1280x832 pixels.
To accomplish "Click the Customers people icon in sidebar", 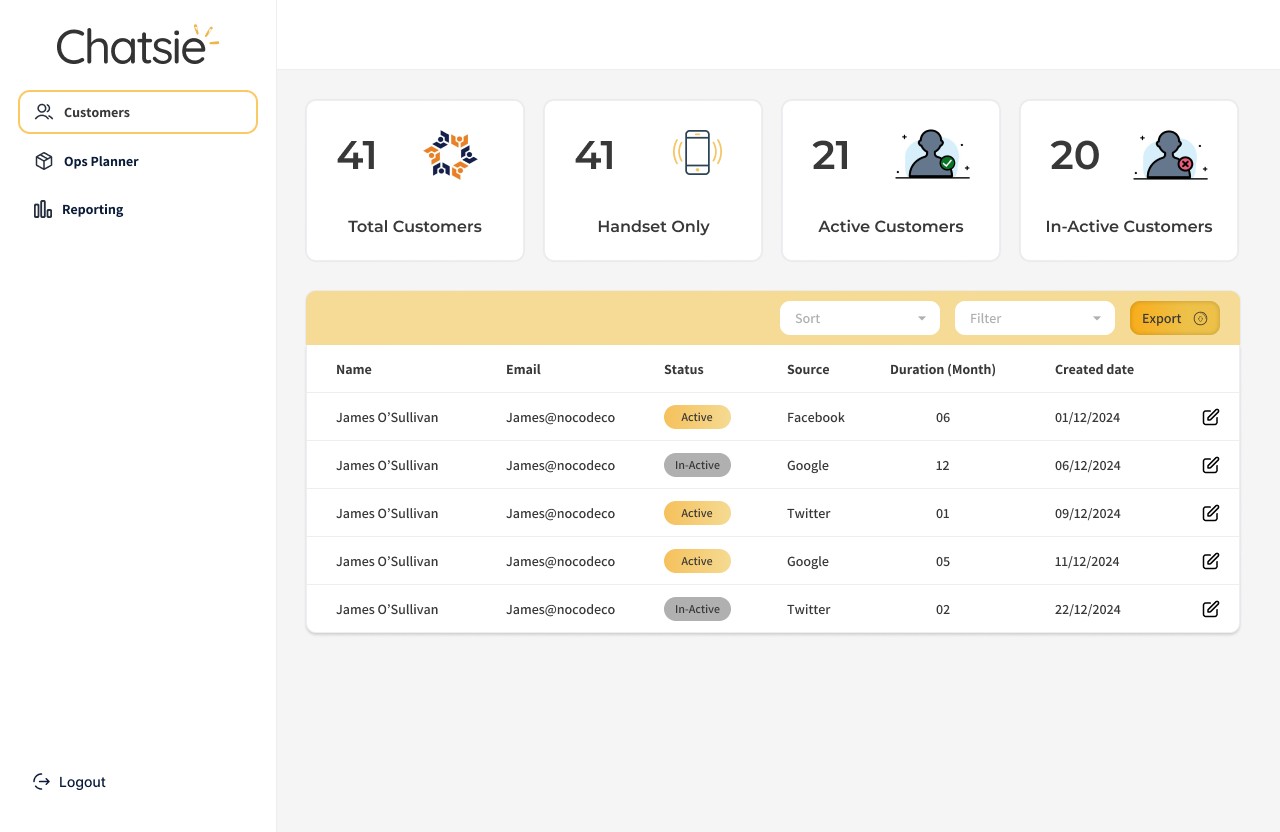I will coord(43,112).
